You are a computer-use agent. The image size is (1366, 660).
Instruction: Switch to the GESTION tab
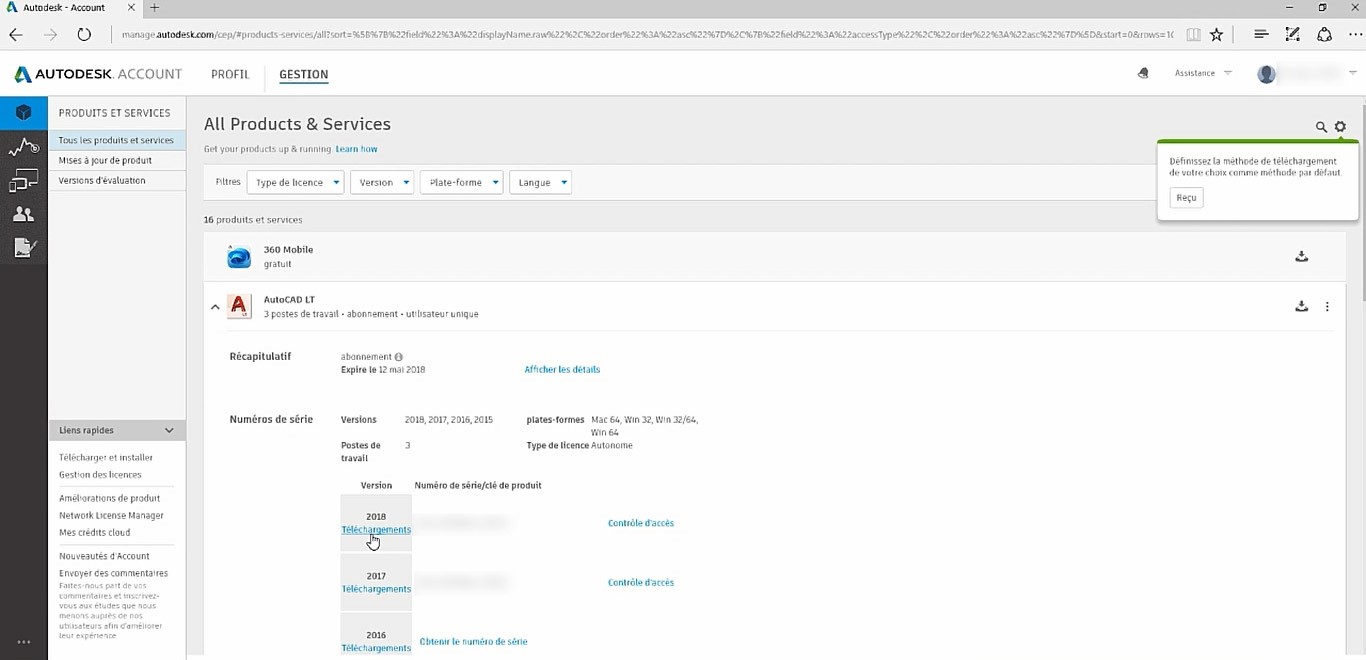point(303,74)
